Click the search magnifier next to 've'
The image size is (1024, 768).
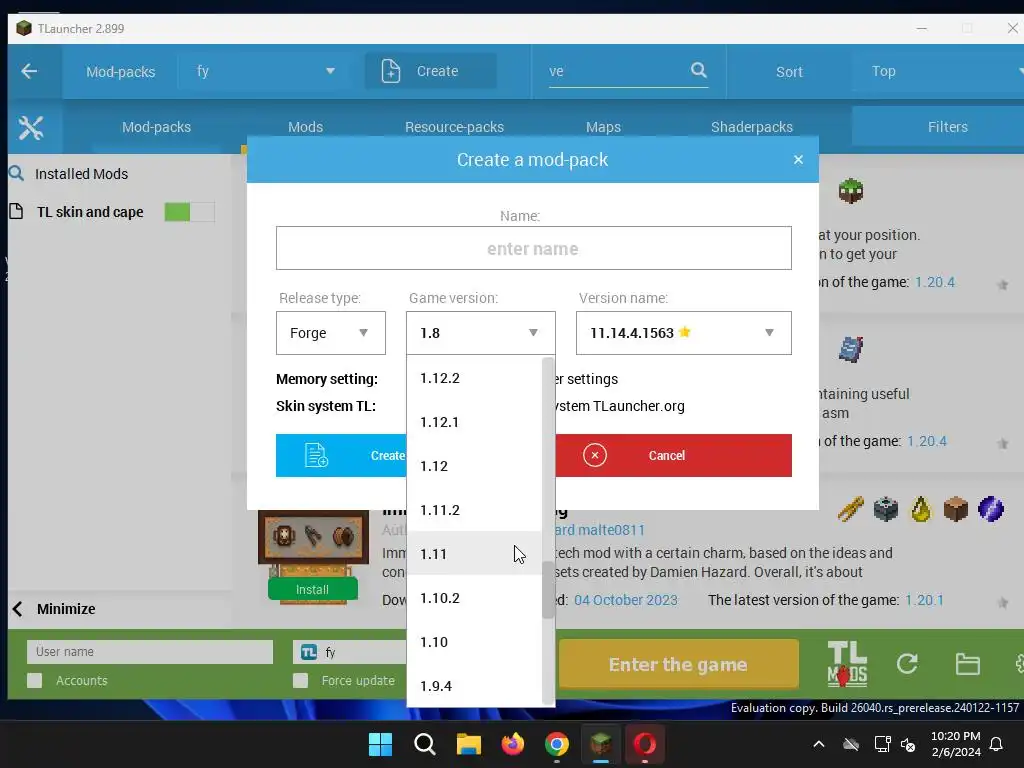point(698,70)
